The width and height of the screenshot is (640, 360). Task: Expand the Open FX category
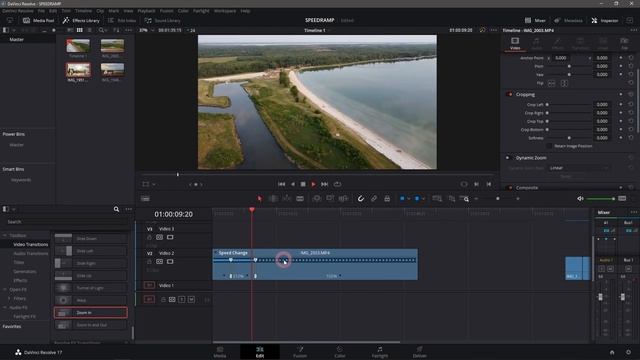coord(5,289)
